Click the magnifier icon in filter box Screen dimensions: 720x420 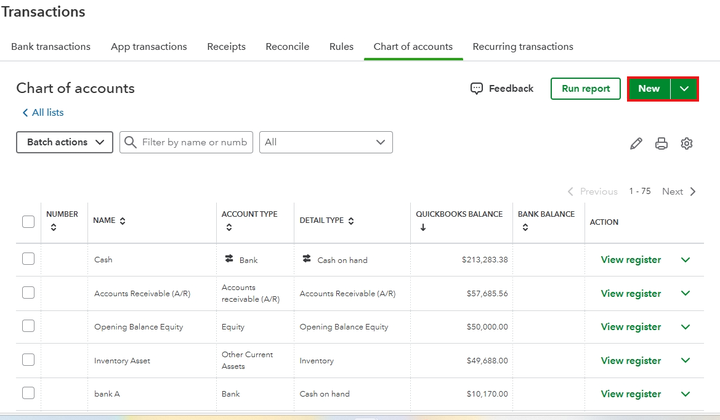[x=130, y=142]
